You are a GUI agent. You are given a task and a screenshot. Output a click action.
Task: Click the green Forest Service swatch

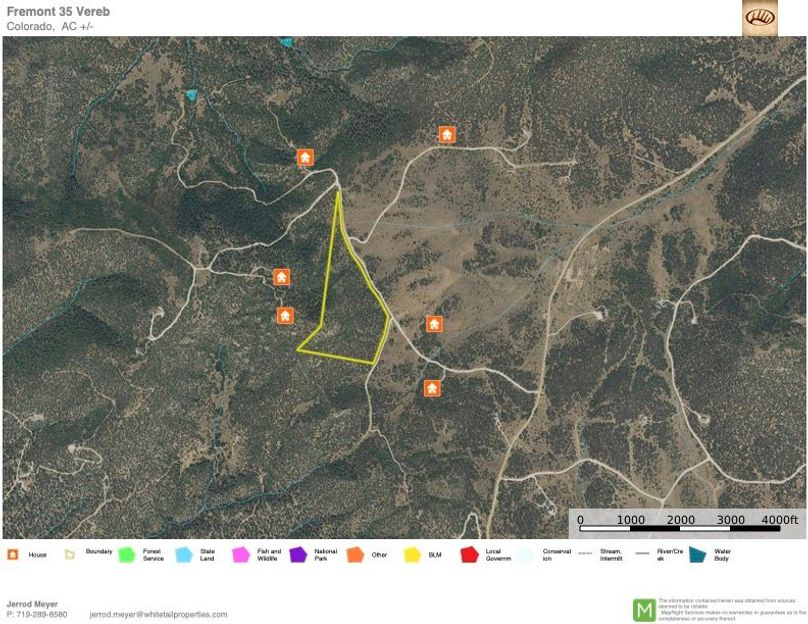(127, 555)
